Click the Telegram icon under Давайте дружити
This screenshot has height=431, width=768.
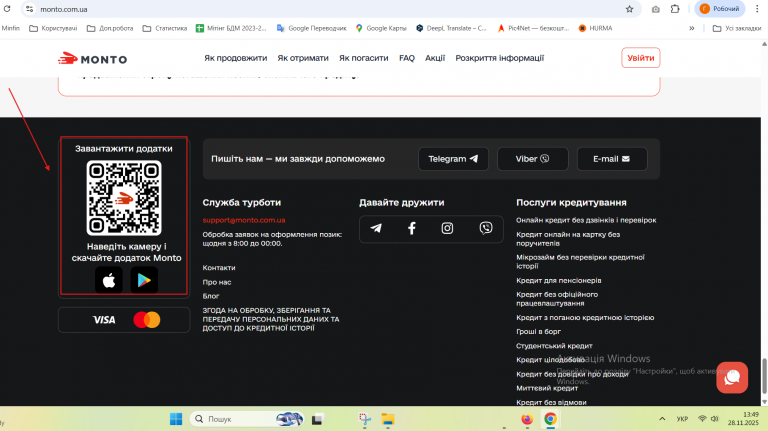coord(376,228)
